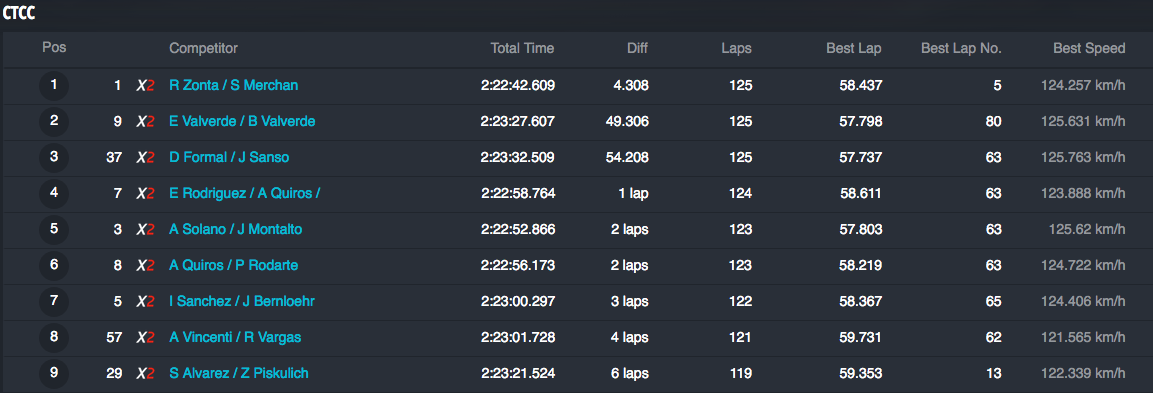Click the CTCC class heading
Screen dimensions: 1153x393
[19, 13]
